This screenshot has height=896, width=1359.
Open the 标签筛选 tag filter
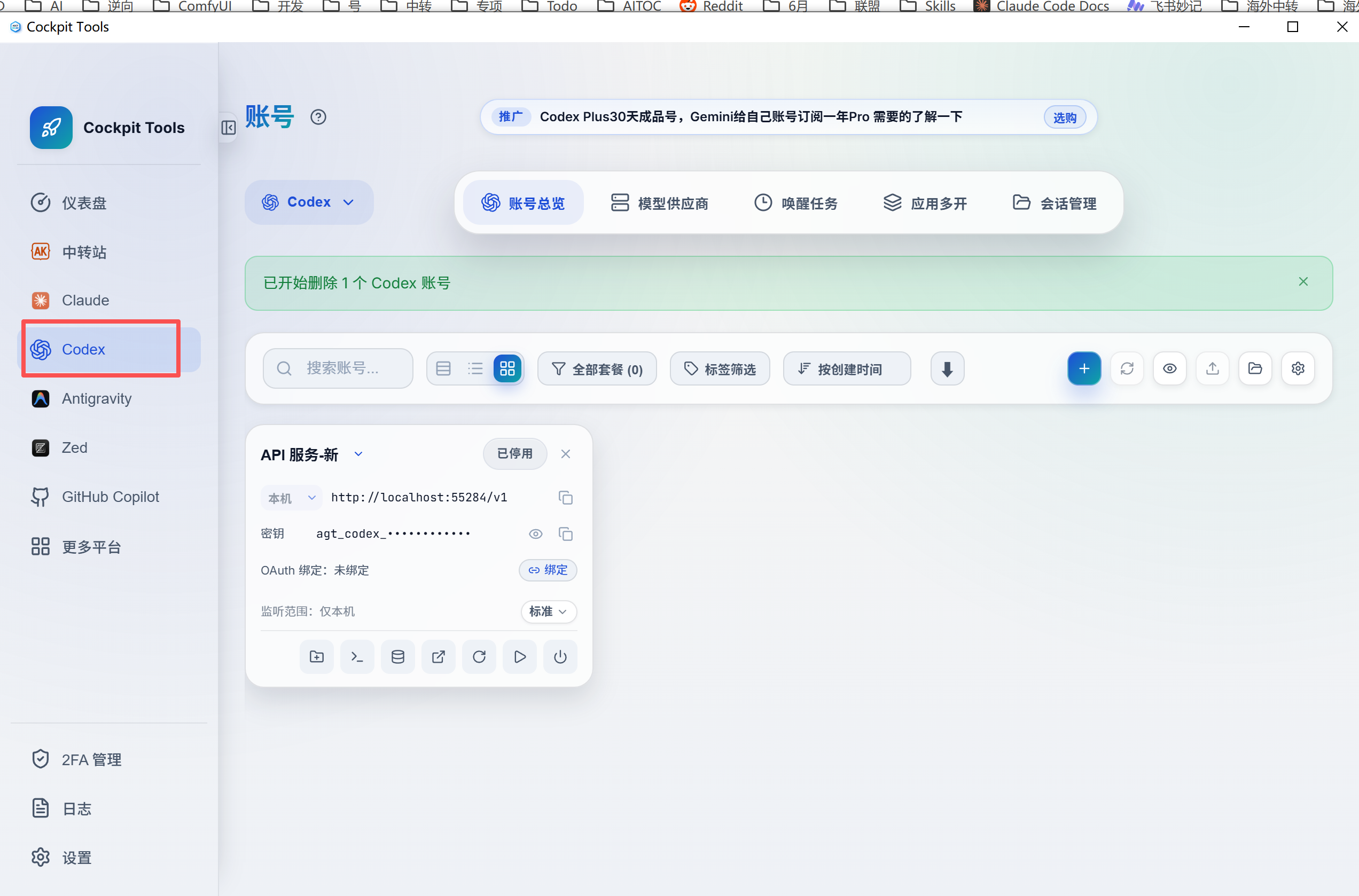click(x=720, y=369)
